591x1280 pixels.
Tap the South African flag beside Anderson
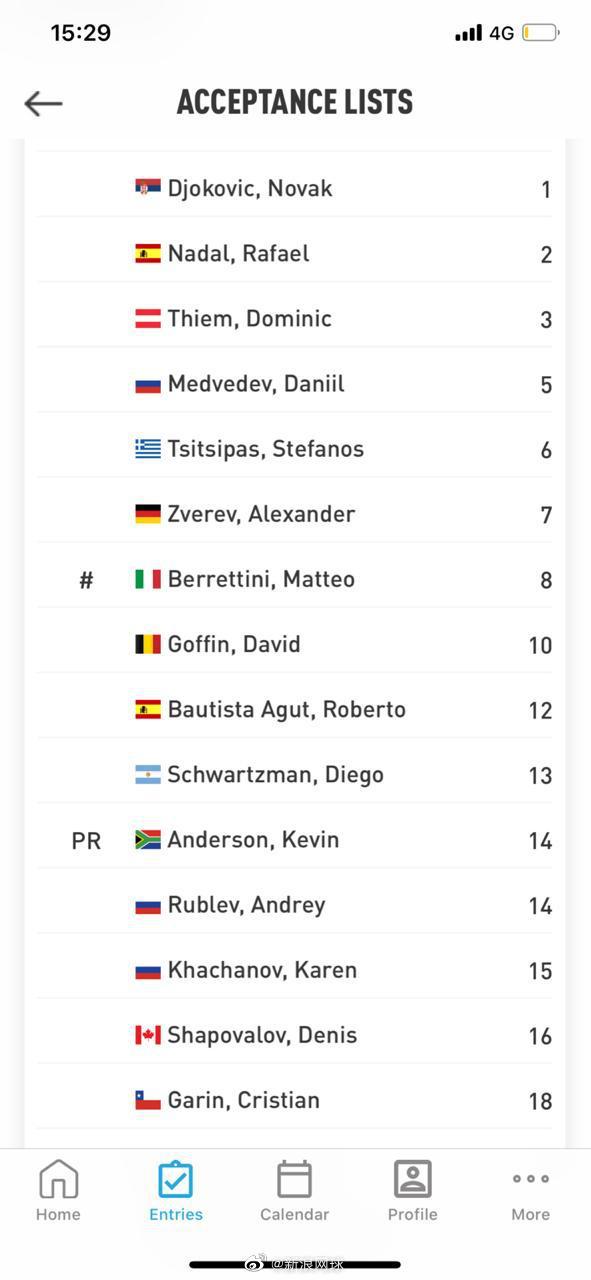tap(148, 840)
